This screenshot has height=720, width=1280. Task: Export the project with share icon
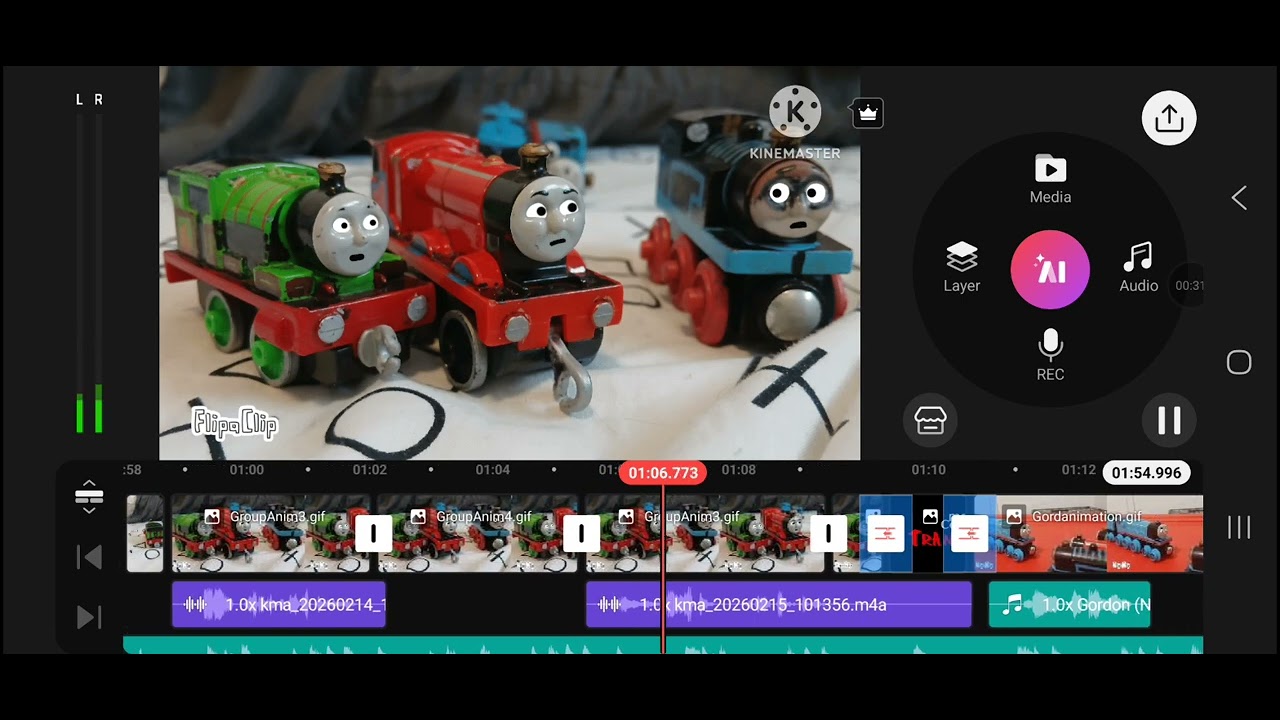[x=1169, y=118]
